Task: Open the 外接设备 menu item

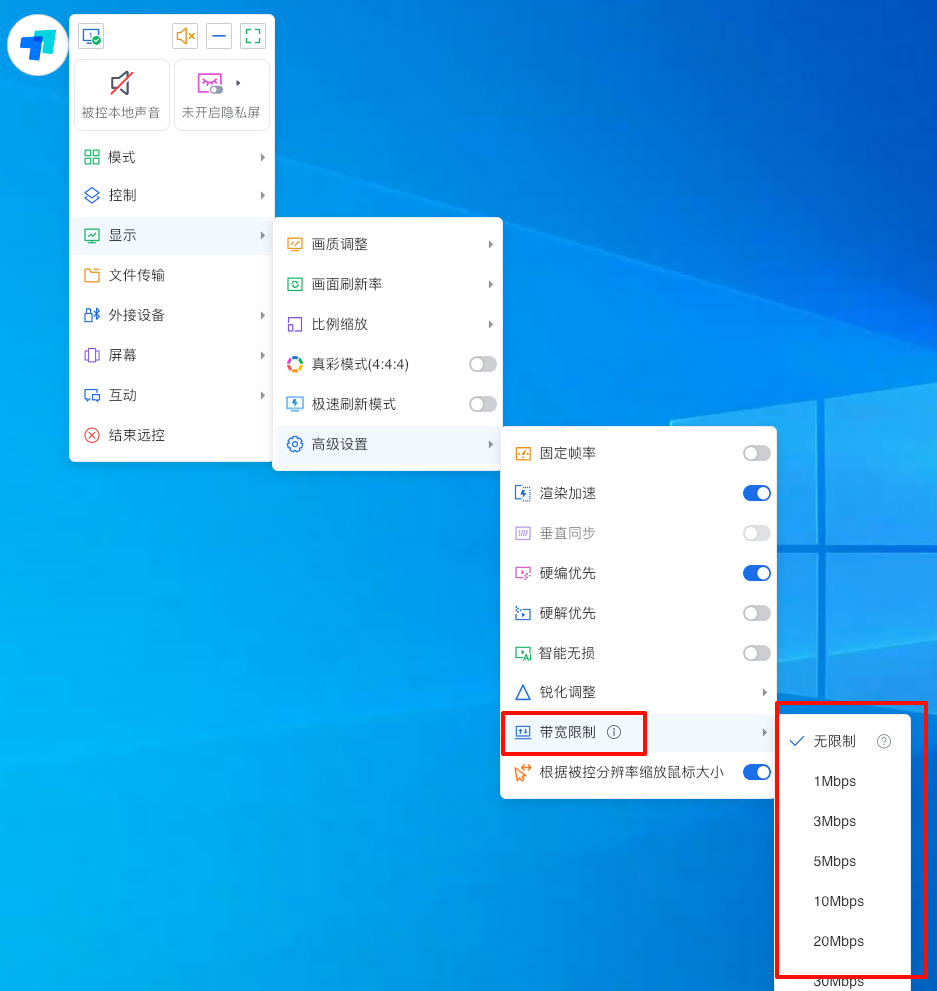Action: tap(136, 315)
